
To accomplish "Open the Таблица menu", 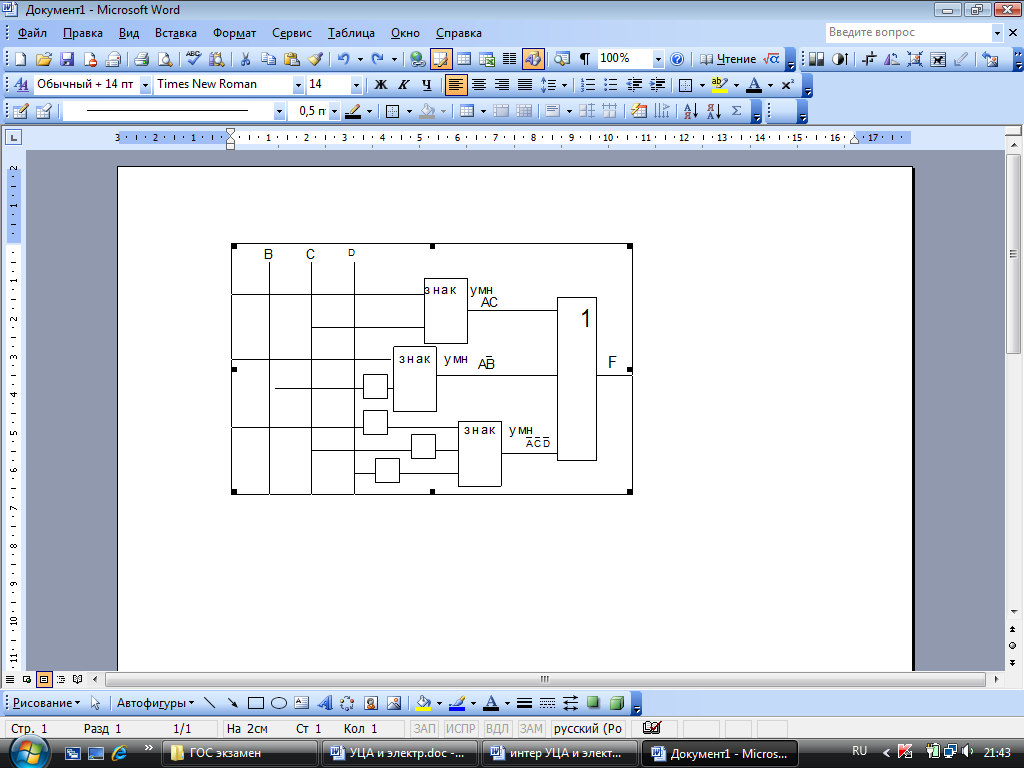I will point(351,33).
